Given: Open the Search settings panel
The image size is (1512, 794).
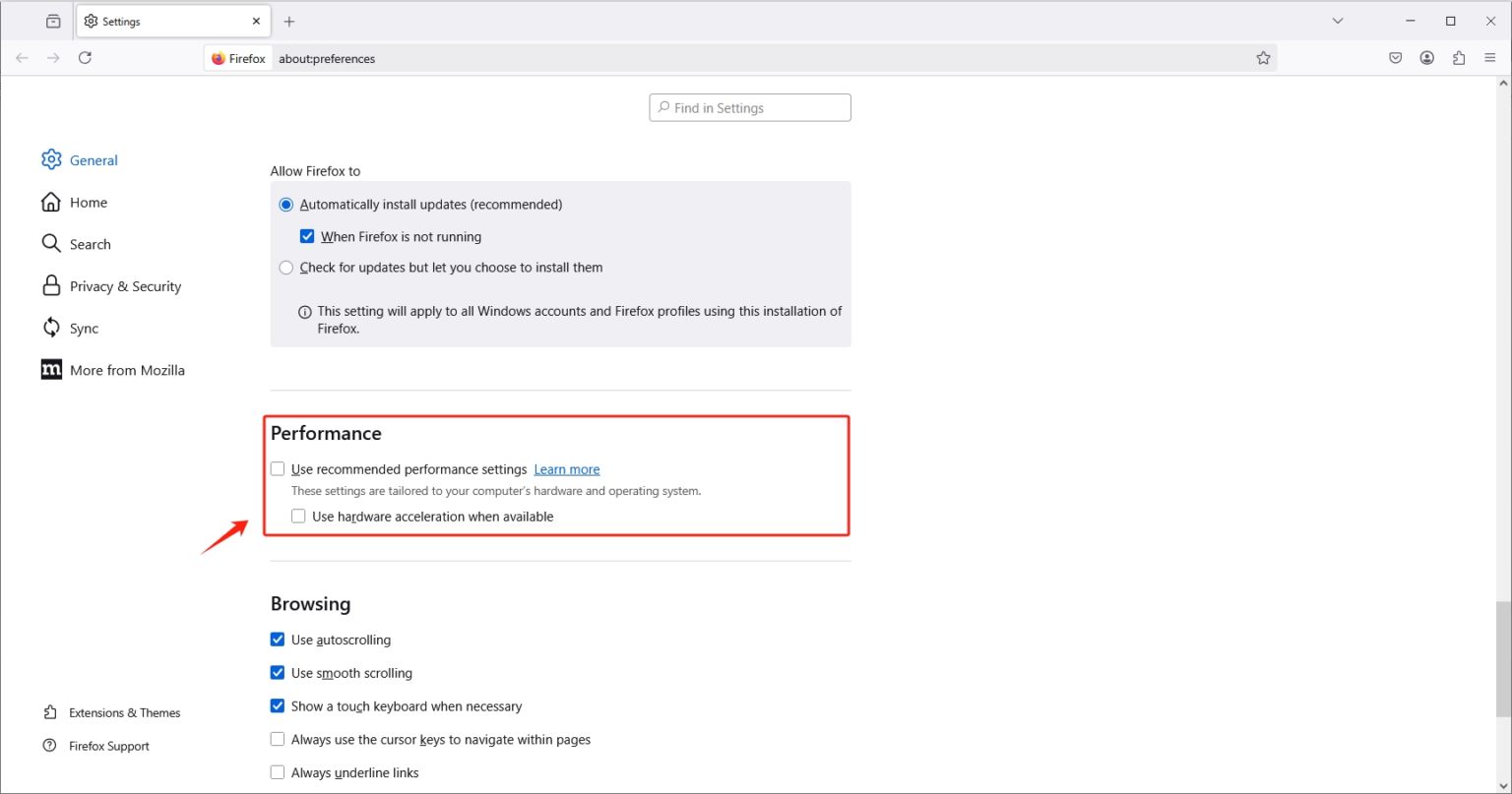Looking at the screenshot, I should (x=90, y=243).
